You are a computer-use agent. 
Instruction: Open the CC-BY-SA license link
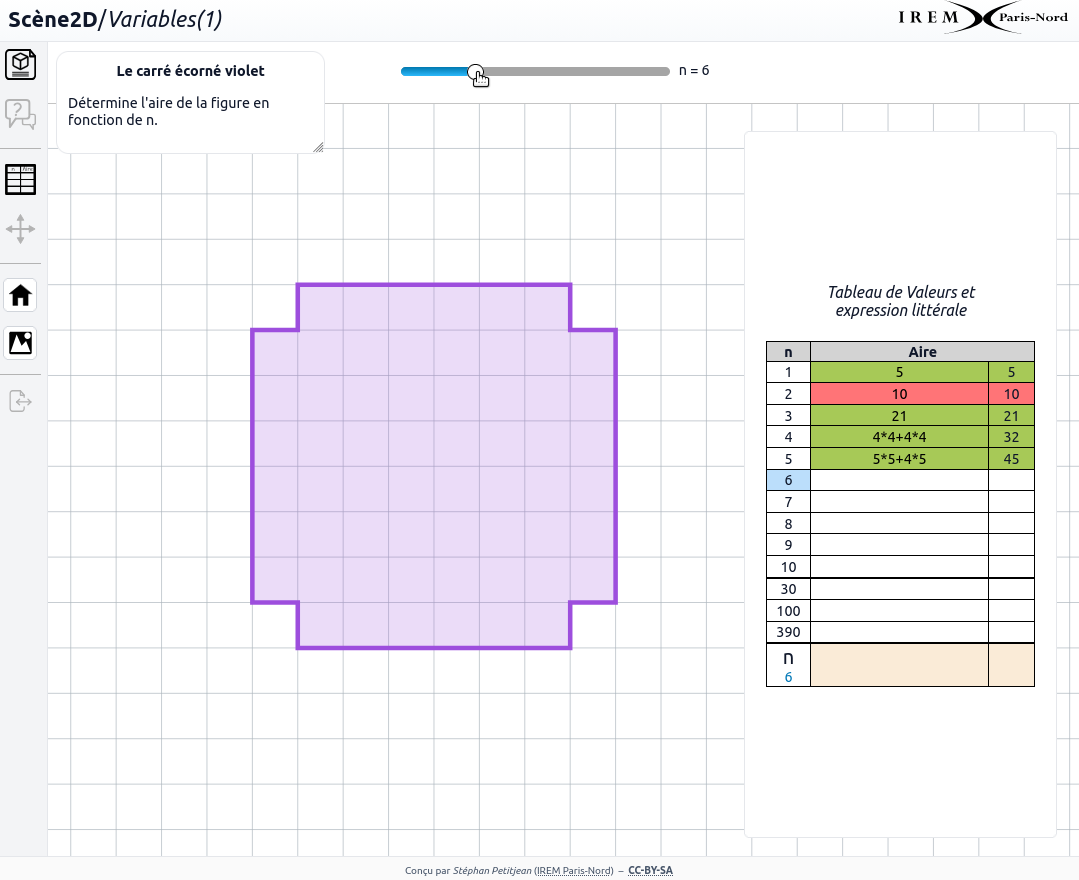click(650, 870)
